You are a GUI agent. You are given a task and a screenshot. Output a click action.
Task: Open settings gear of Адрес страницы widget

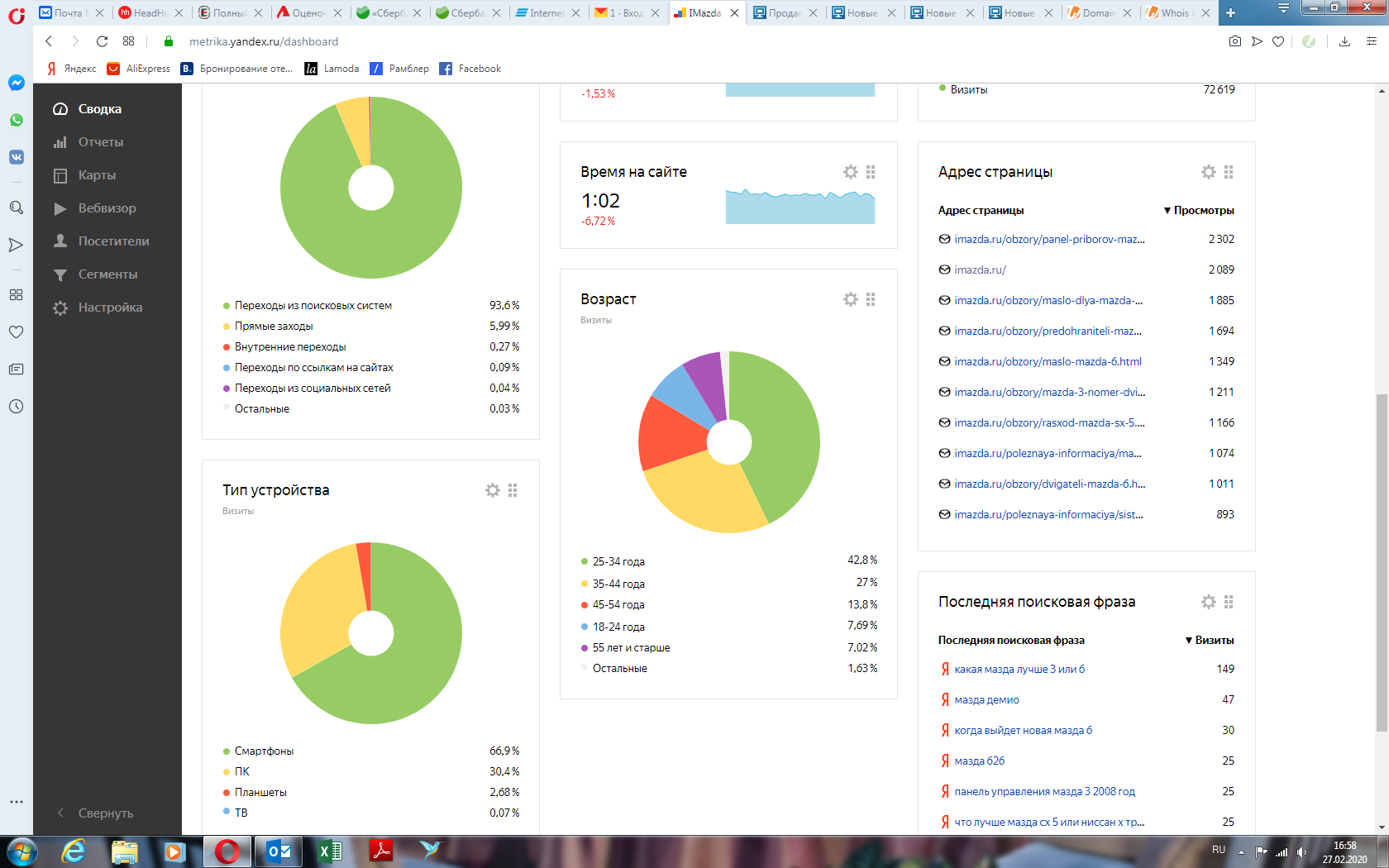click(x=1209, y=172)
